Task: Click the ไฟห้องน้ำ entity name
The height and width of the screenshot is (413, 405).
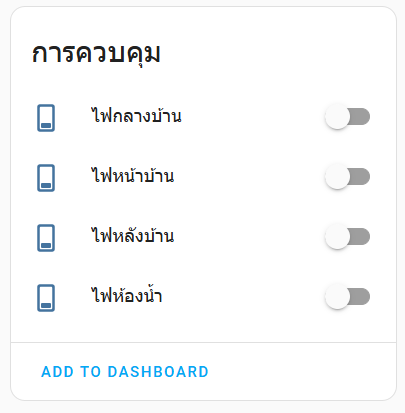Action: 127,295
